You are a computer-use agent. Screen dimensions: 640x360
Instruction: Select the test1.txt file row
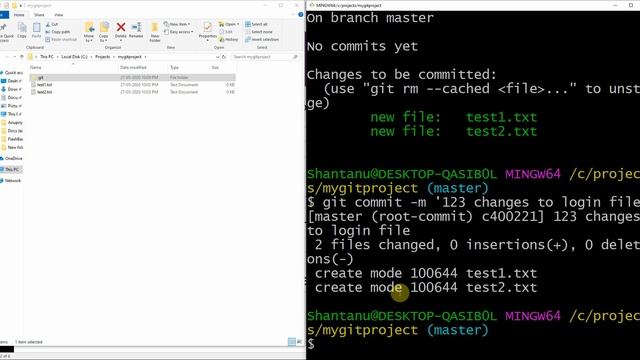[133, 84]
